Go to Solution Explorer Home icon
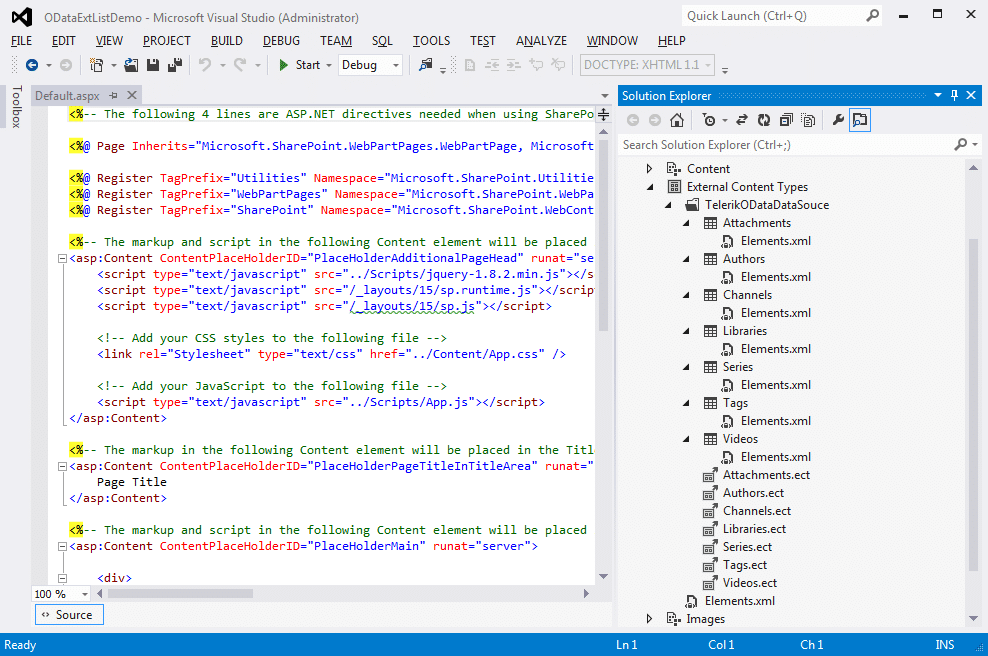 pyautogui.click(x=677, y=120)
